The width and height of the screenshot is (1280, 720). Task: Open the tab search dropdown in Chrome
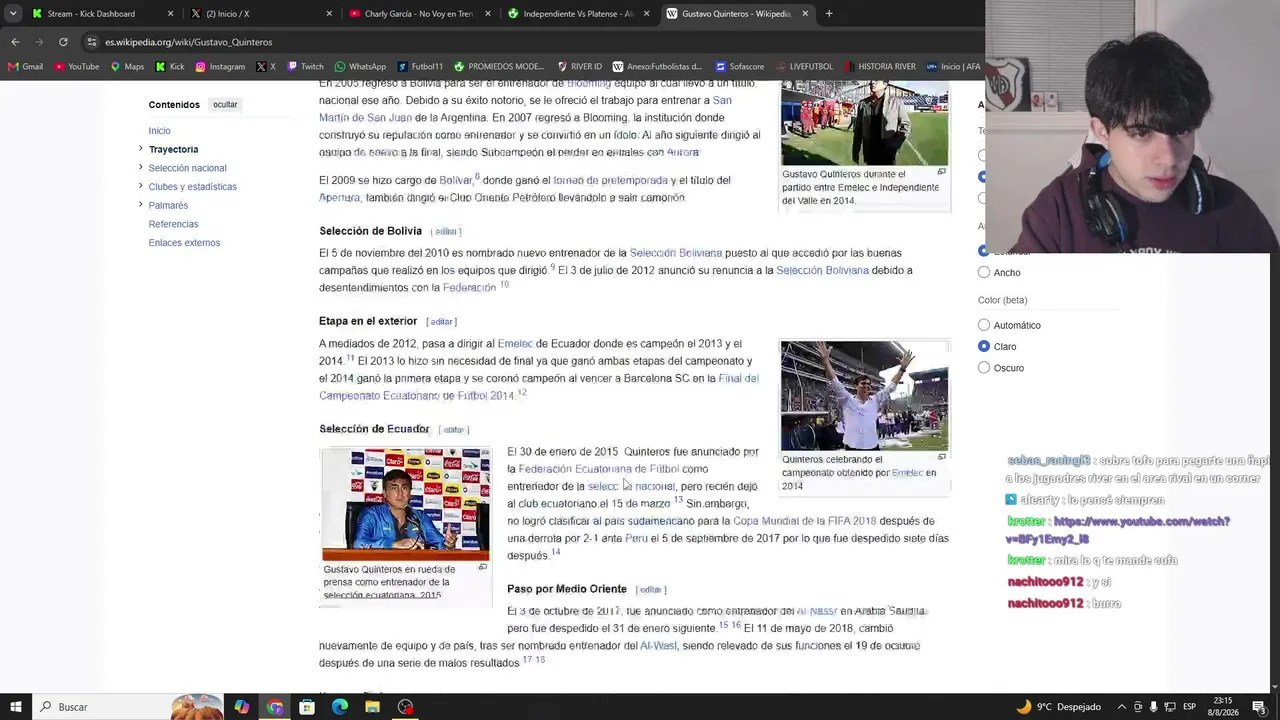click(x=13, y=14)
